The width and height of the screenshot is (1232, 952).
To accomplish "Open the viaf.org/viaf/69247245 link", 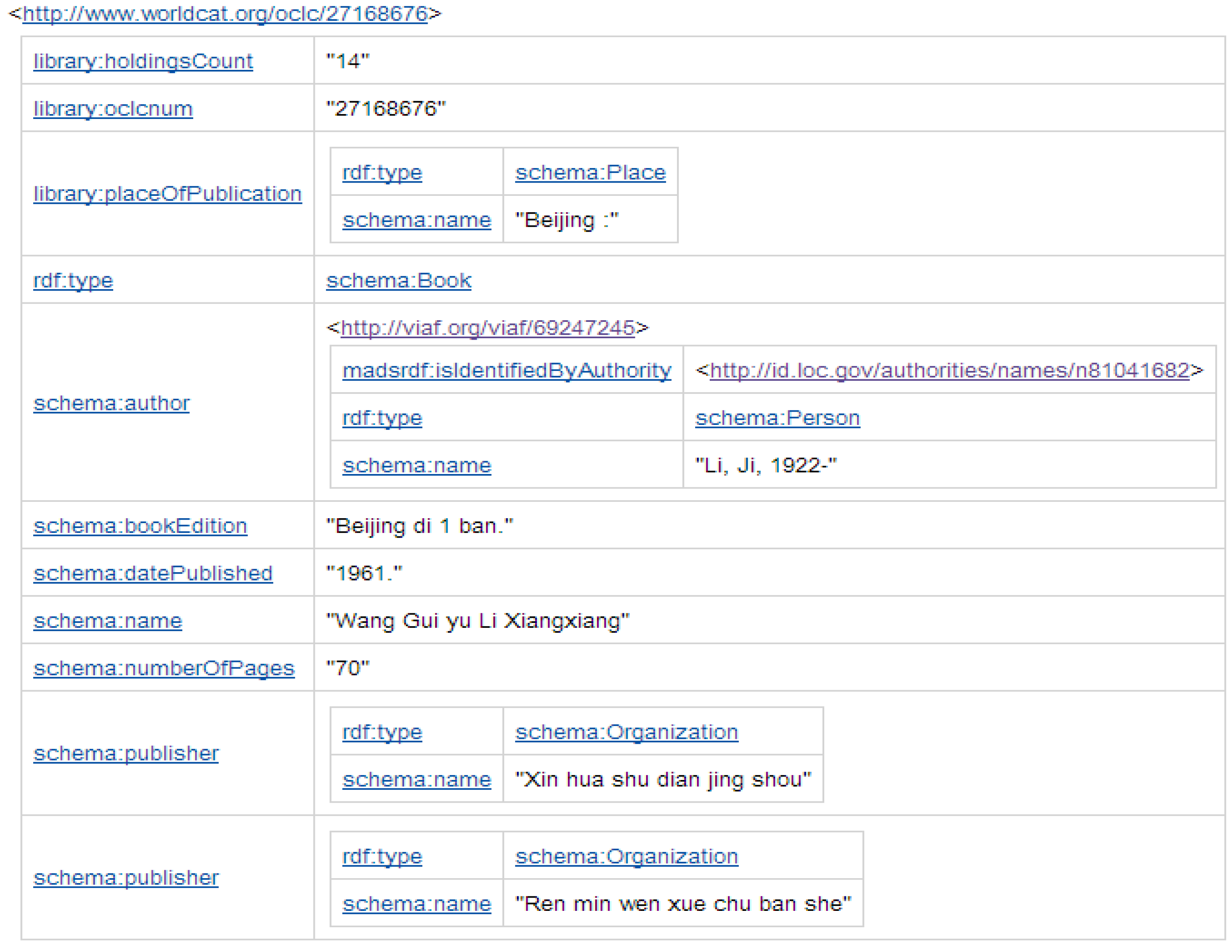I will [487, 328].
